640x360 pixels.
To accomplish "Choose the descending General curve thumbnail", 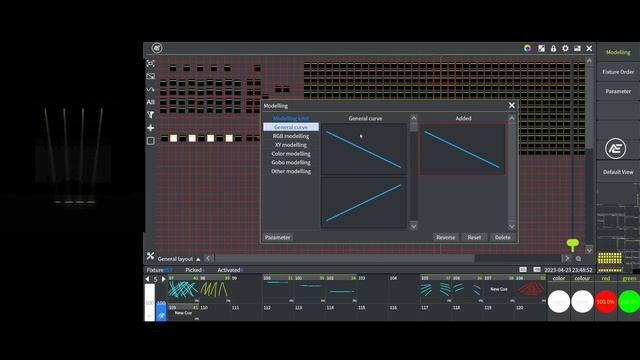I will (x=363, y=149).
